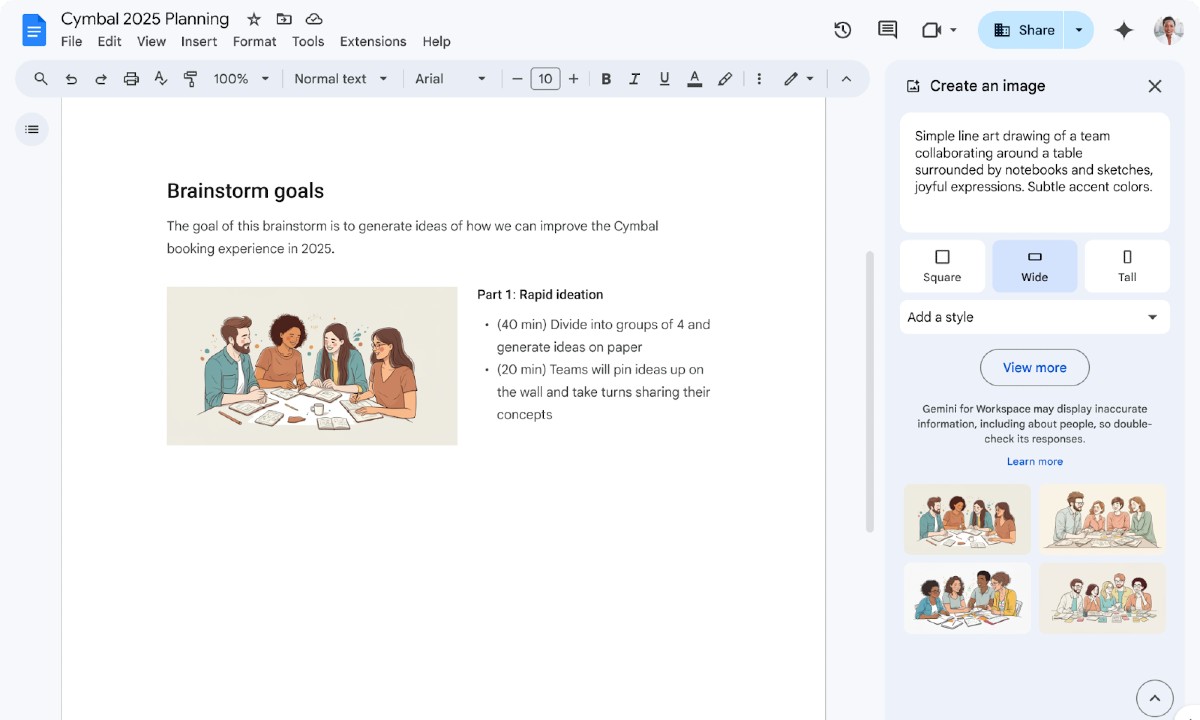Open the Ask Gemini spark icon
The width and height of the screenshot is (1200, 720).
(x=1123, y=30)
